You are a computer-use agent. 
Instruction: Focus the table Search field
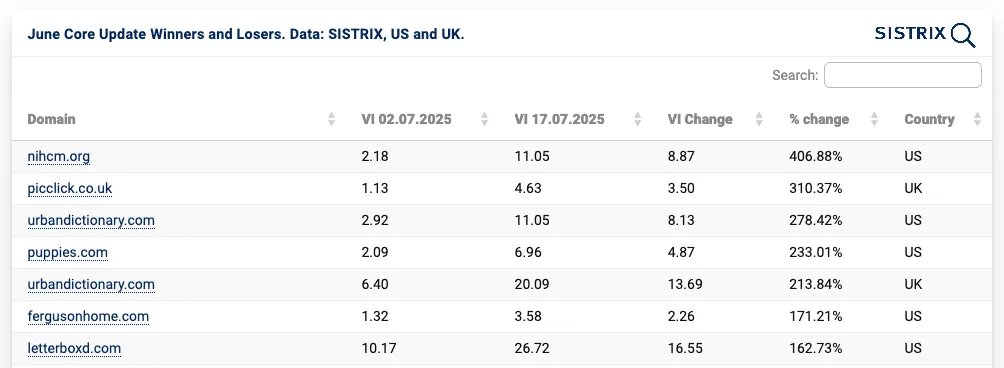903,75
